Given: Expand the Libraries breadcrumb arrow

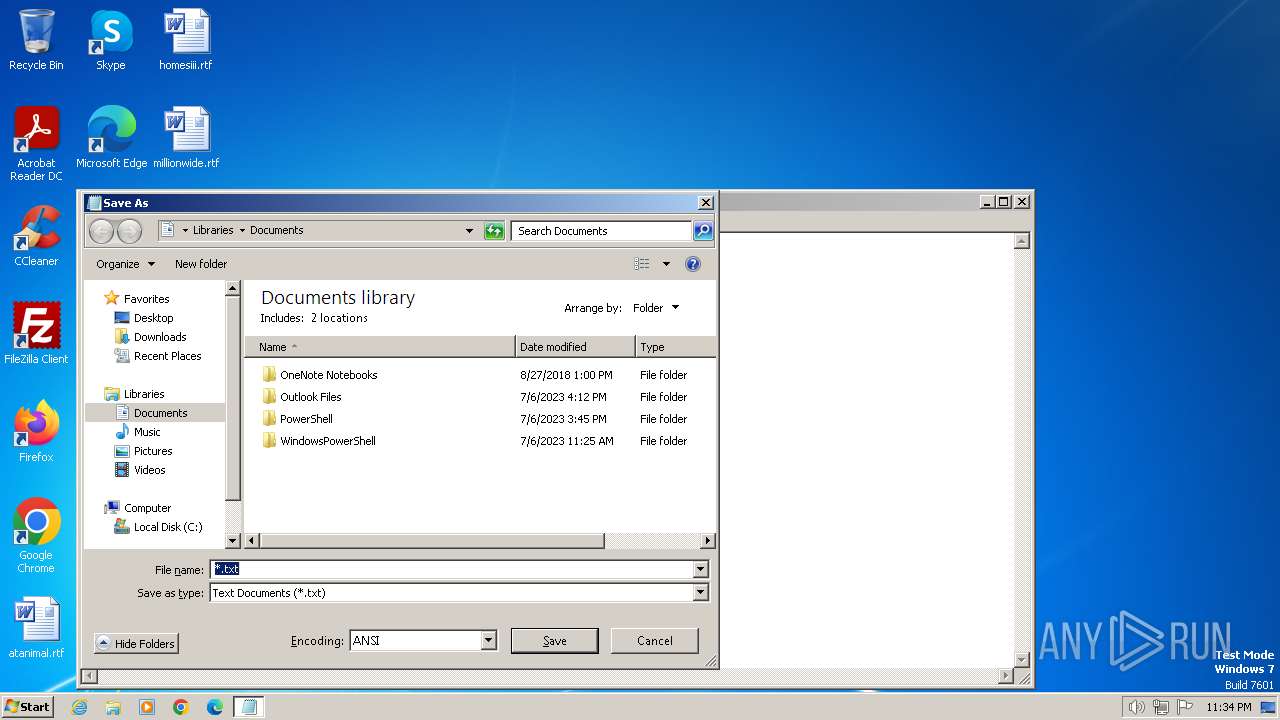Looking at the screenshot, I should click(x=242, y=230).
